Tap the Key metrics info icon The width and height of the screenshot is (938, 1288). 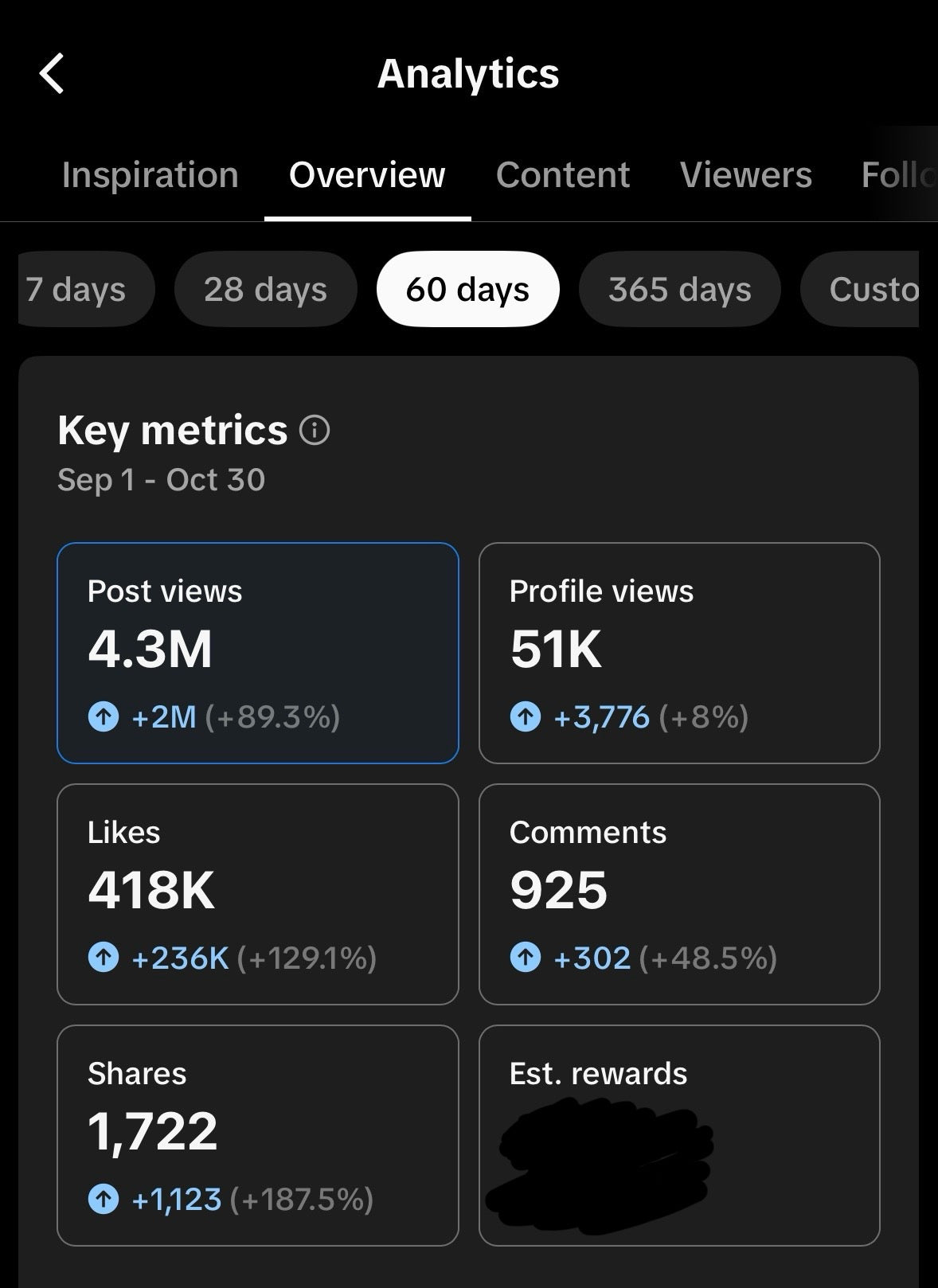tap(315, 431)
